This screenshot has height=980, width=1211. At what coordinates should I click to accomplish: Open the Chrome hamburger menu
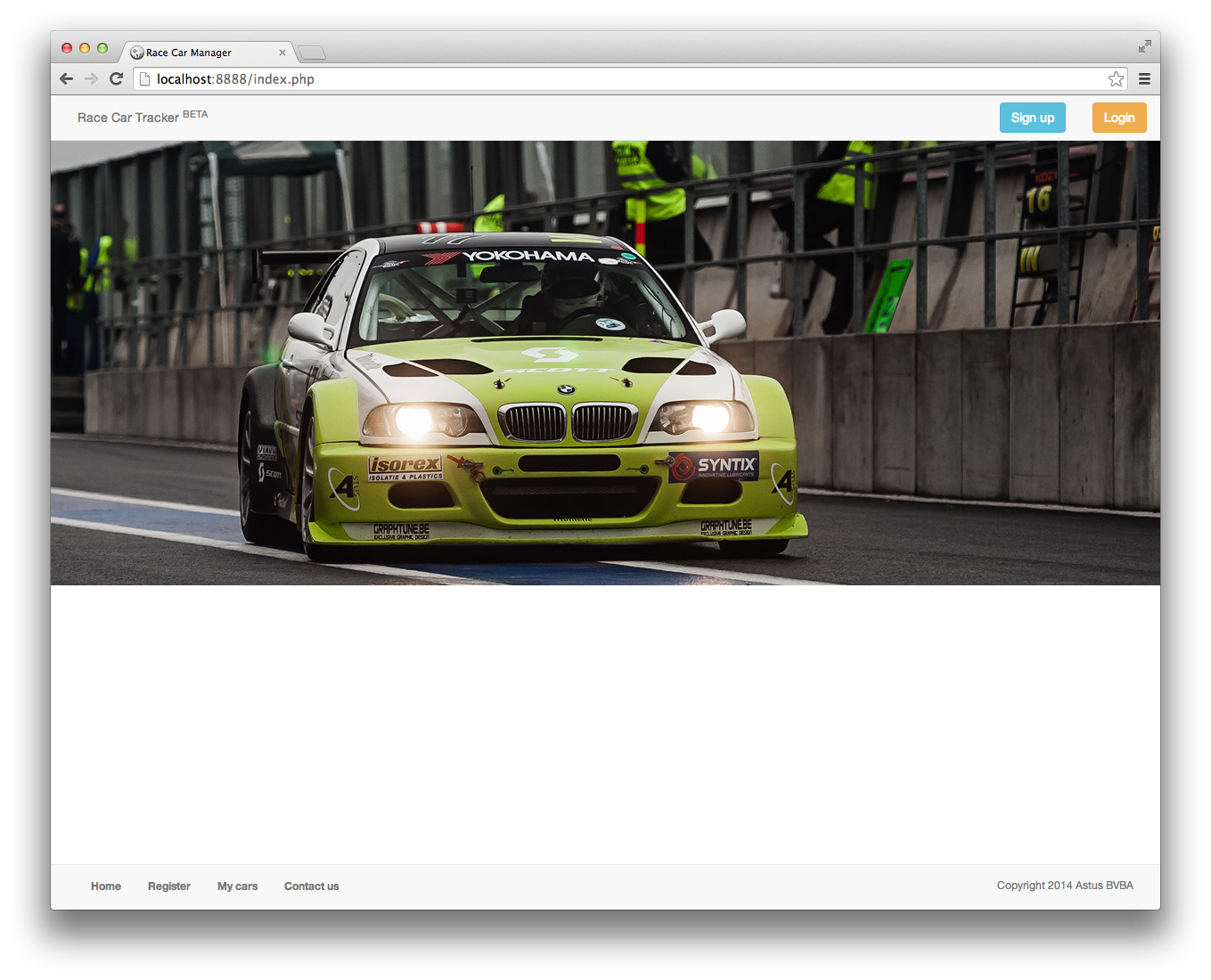click(x=1144, y=79)
